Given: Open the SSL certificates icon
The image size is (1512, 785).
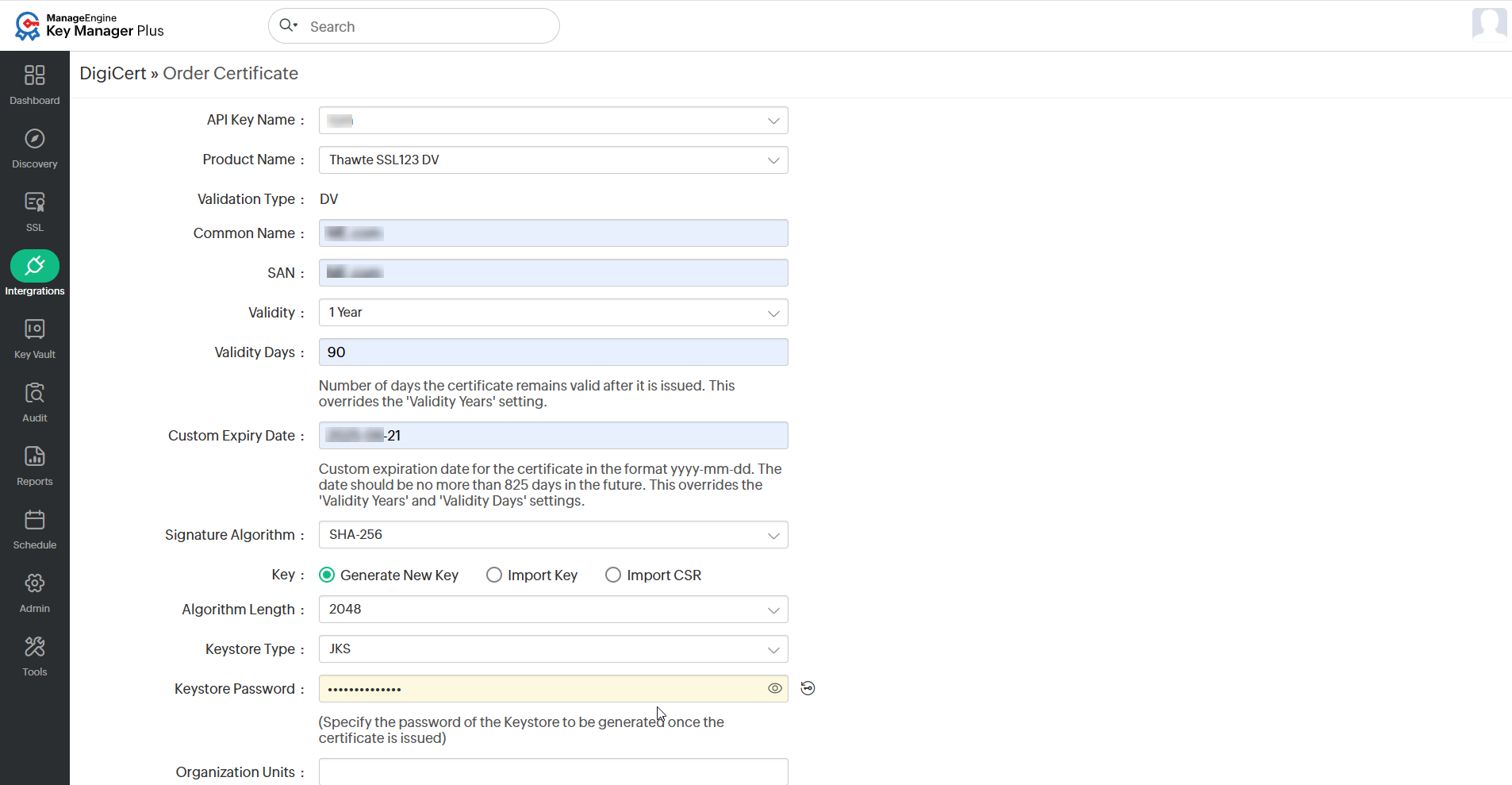Looking at the screenshot, I should (x=35, y=202).
